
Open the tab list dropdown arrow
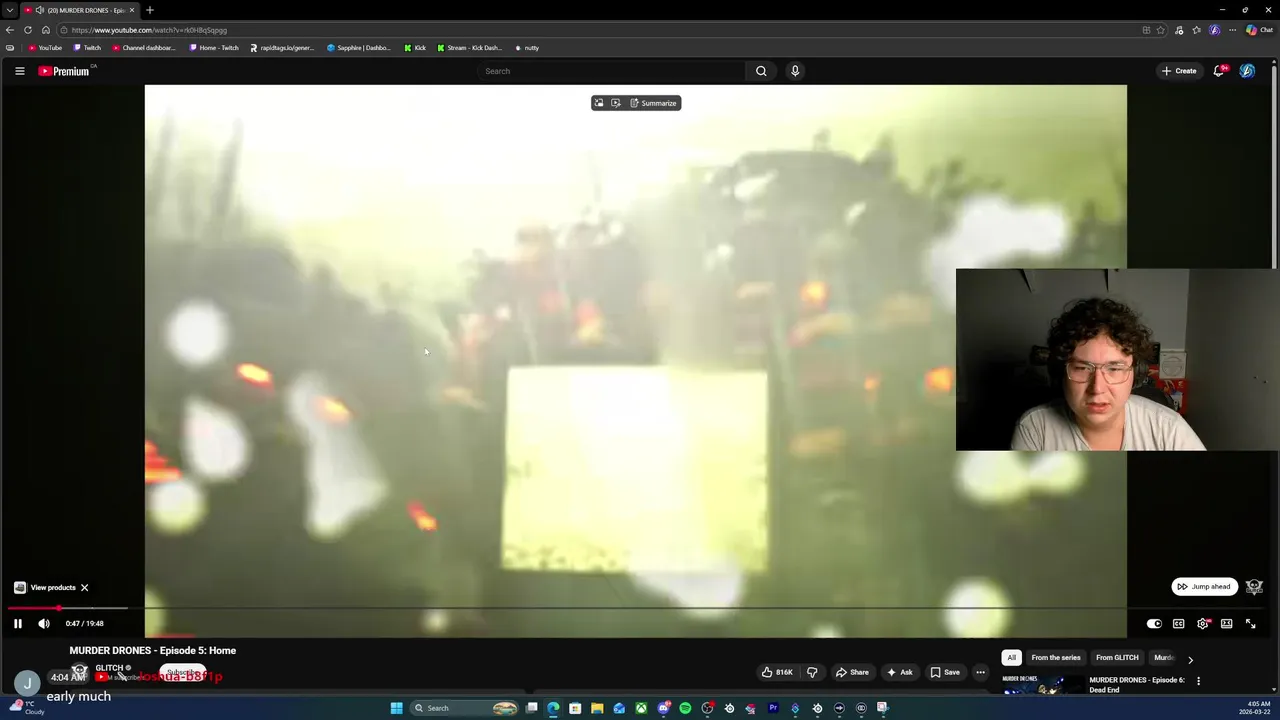point(10,10)
